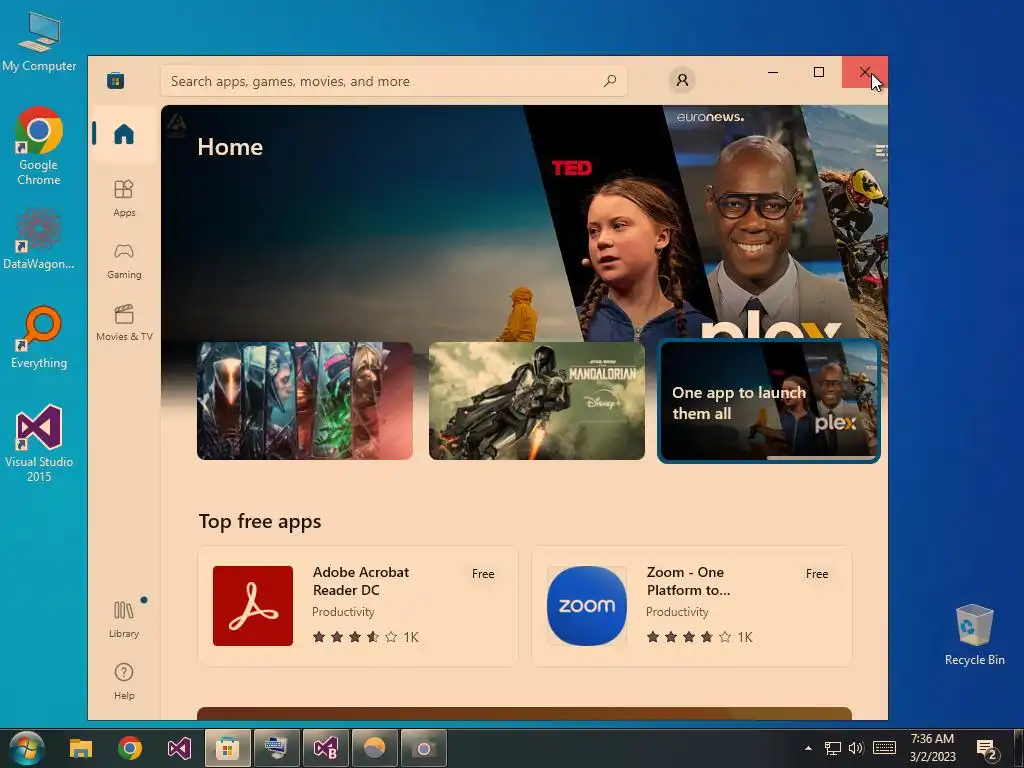Close the Microsoft Store window
Screen dimensions: 1024x768
(865, 72)
